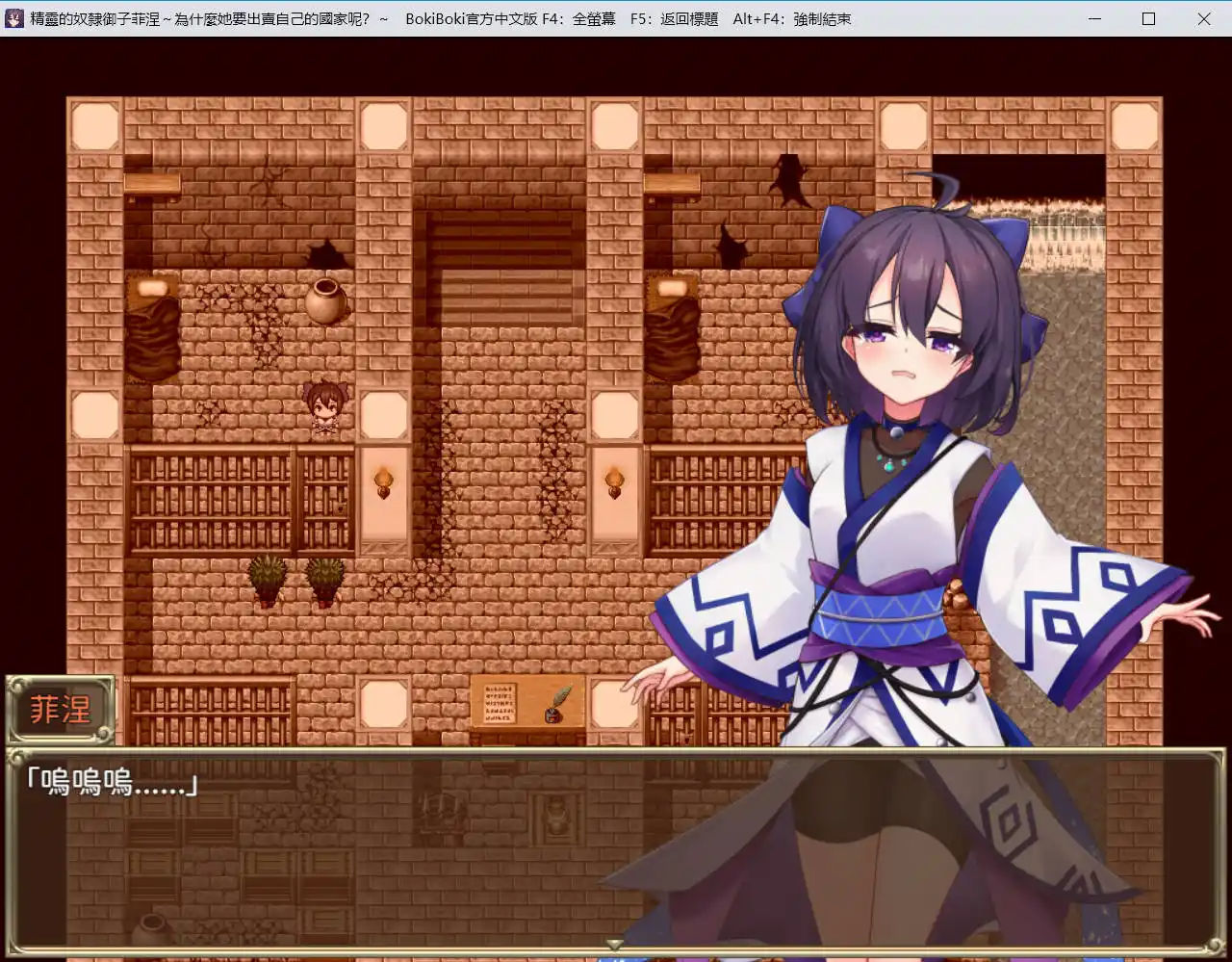Image resolution: width=1232 pixels, height=962 pixels.
Task: Click the 菲涅 speaker name plate
Action: pos(61,710)
